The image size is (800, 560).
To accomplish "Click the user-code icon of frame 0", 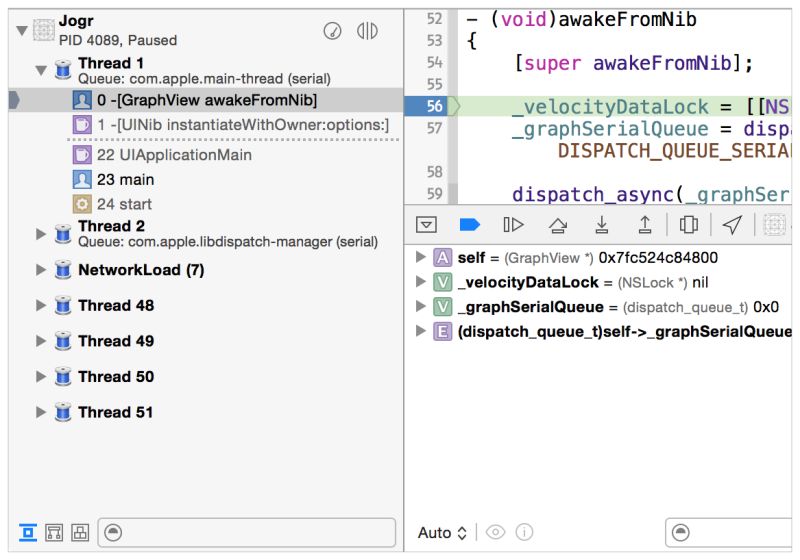I will [x=82, y=100].
